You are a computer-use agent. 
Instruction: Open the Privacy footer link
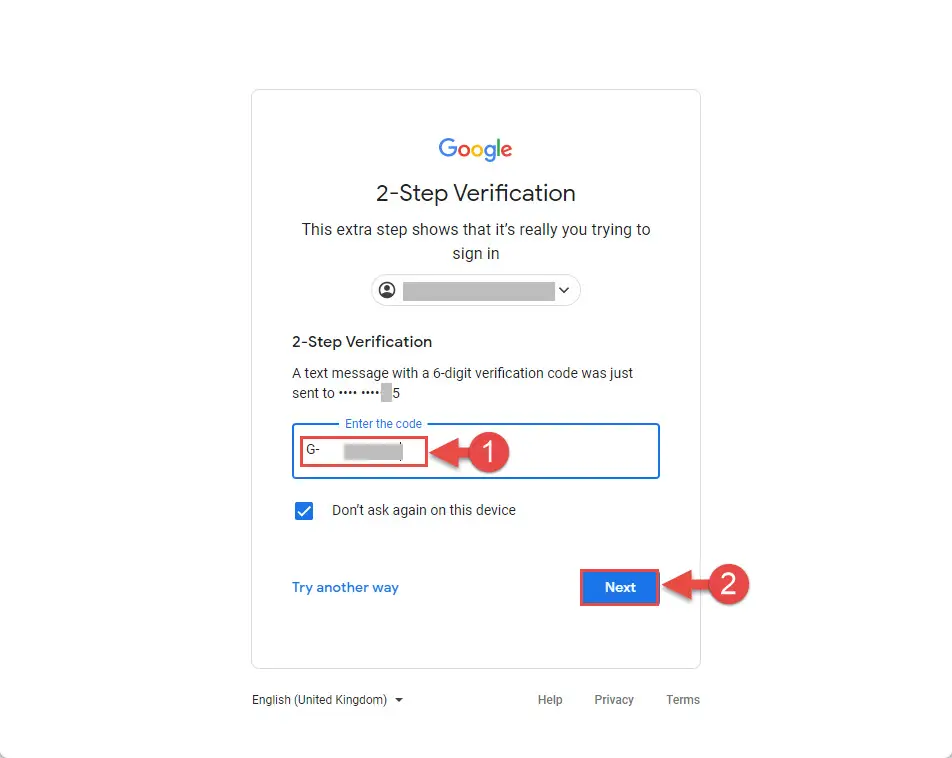point(614,700)
